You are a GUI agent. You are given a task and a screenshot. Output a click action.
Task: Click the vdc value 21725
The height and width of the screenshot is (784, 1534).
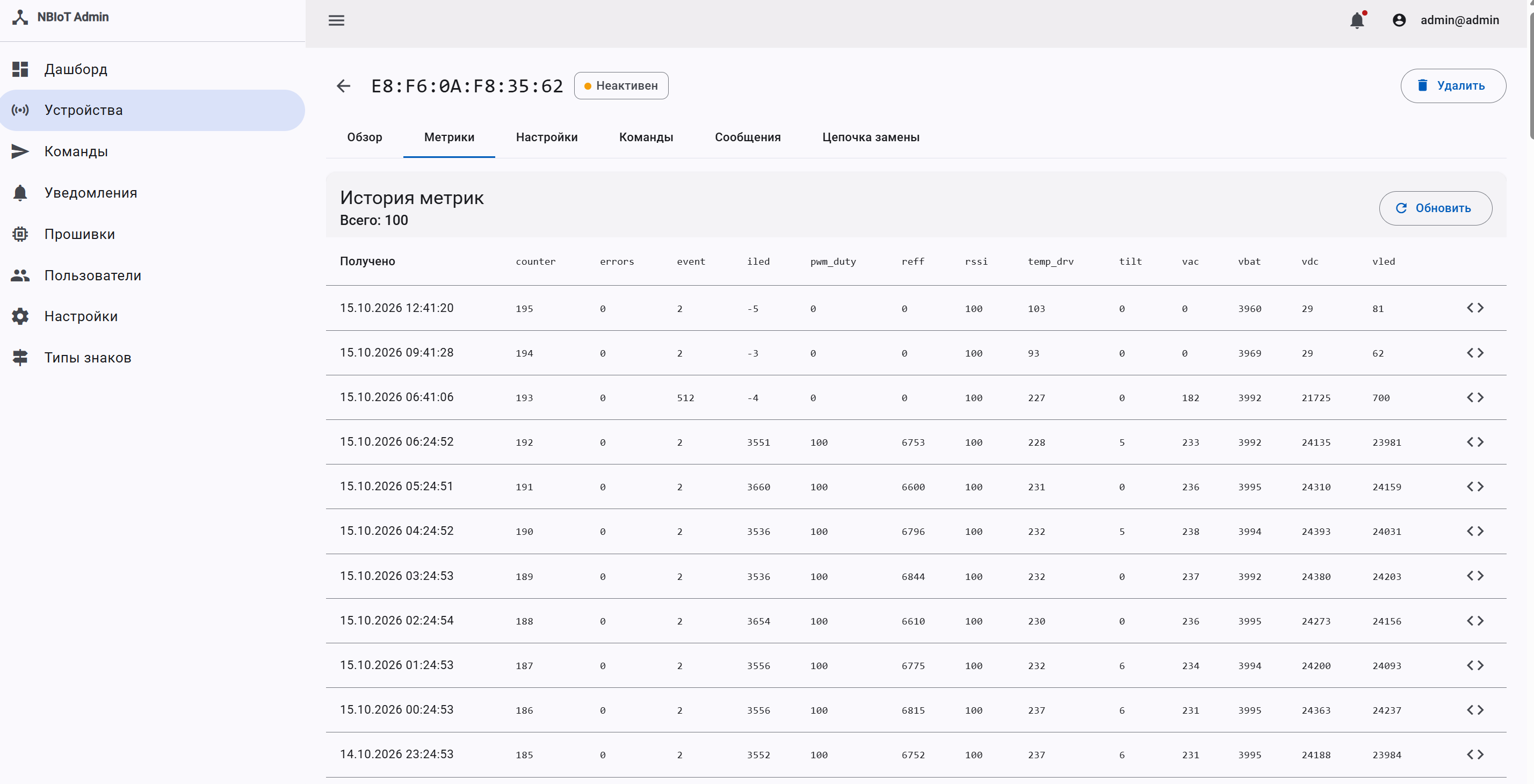coord(1315,398)
